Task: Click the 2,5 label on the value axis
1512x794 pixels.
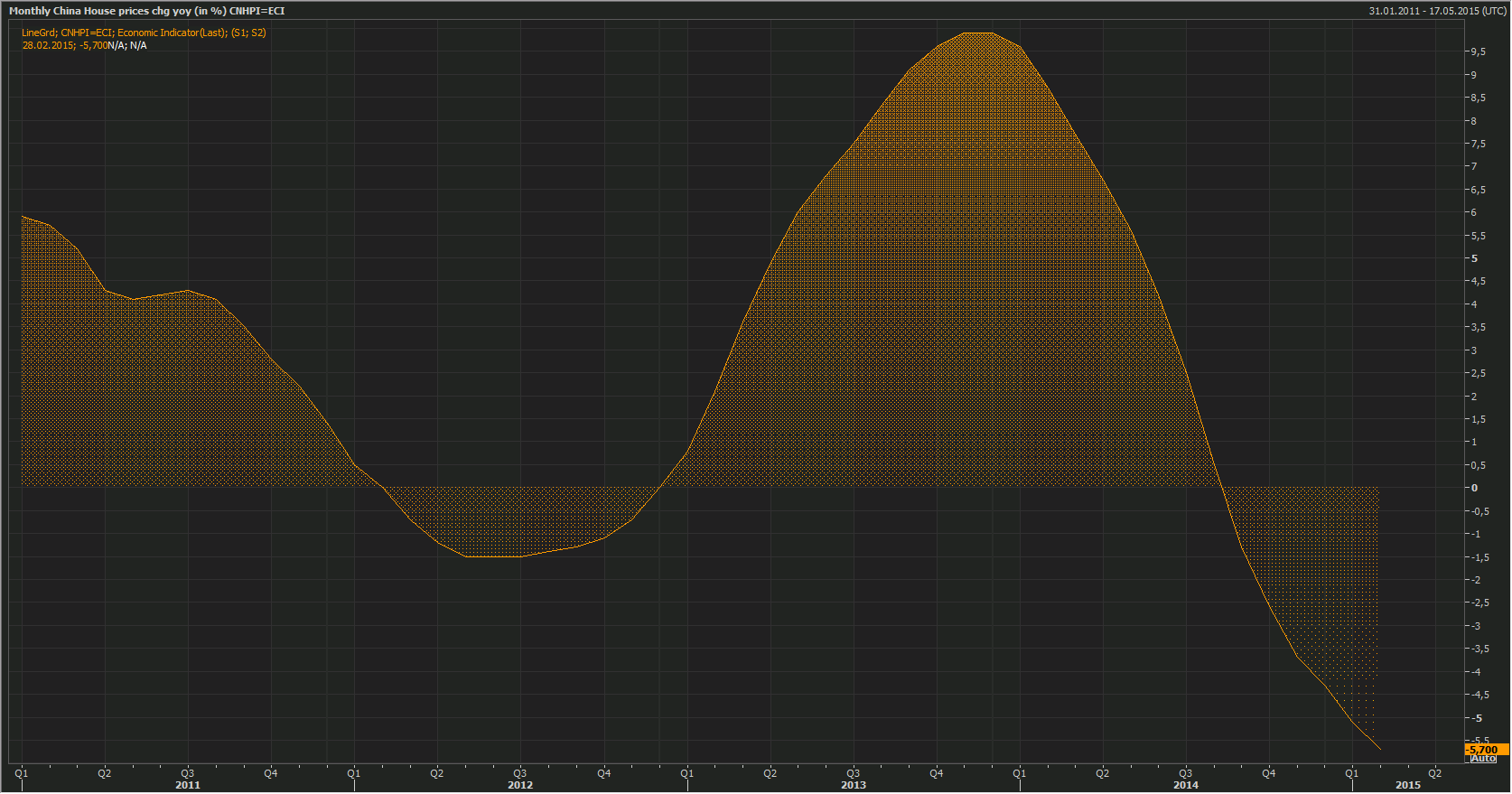Action: [1478, 373]
